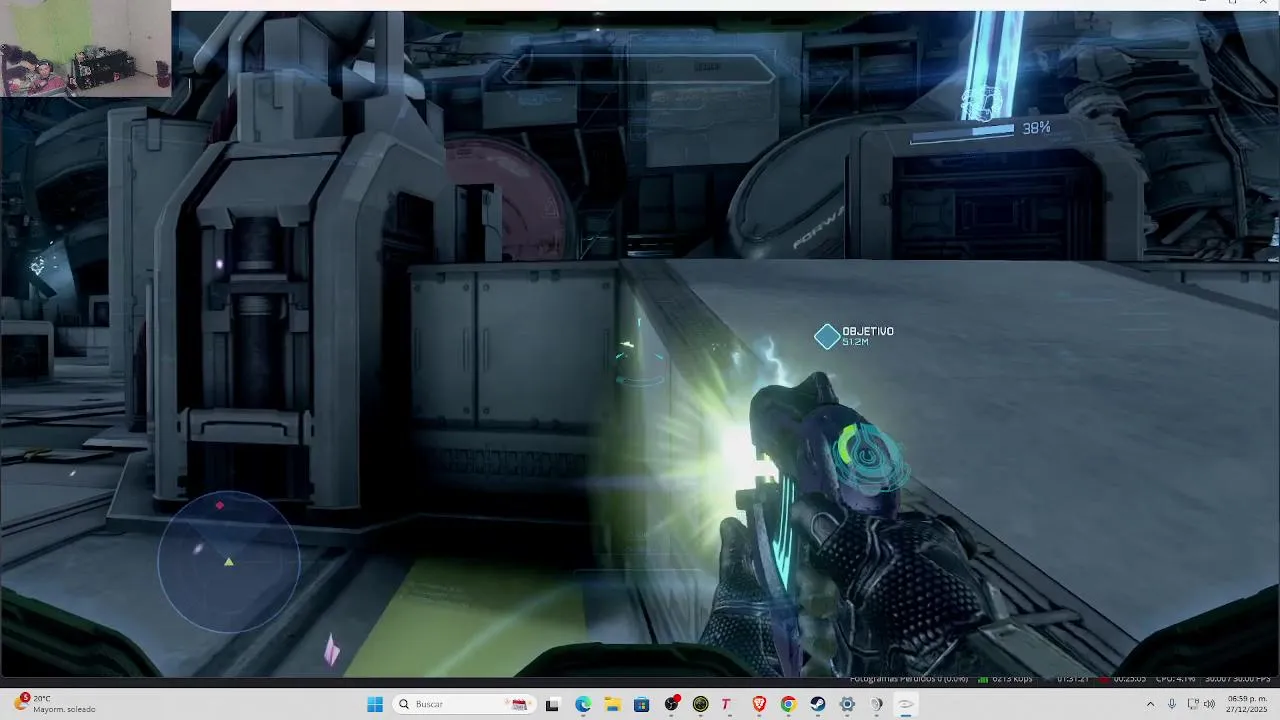The image size is (1280, 720).
Task: Expand the hidden system tray icons chevron
Action: coord(1150,704)
